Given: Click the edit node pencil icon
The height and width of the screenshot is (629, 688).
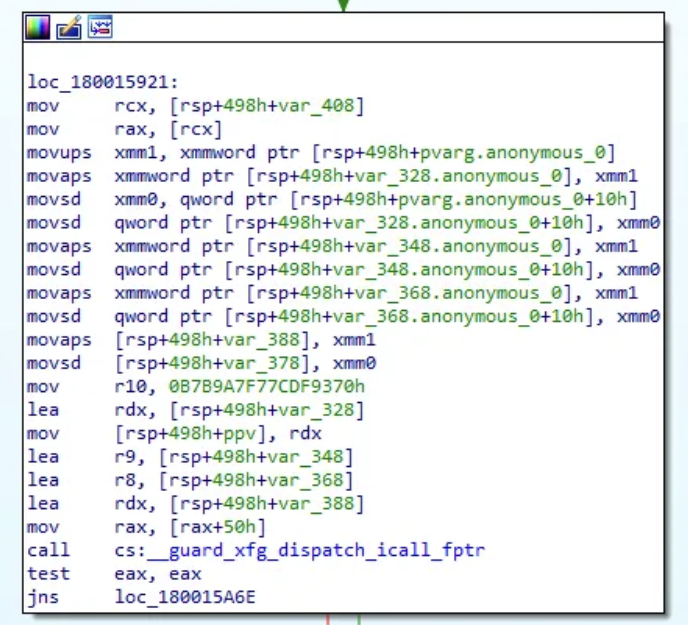Looking at the screenshot, I should pos(68,28).
